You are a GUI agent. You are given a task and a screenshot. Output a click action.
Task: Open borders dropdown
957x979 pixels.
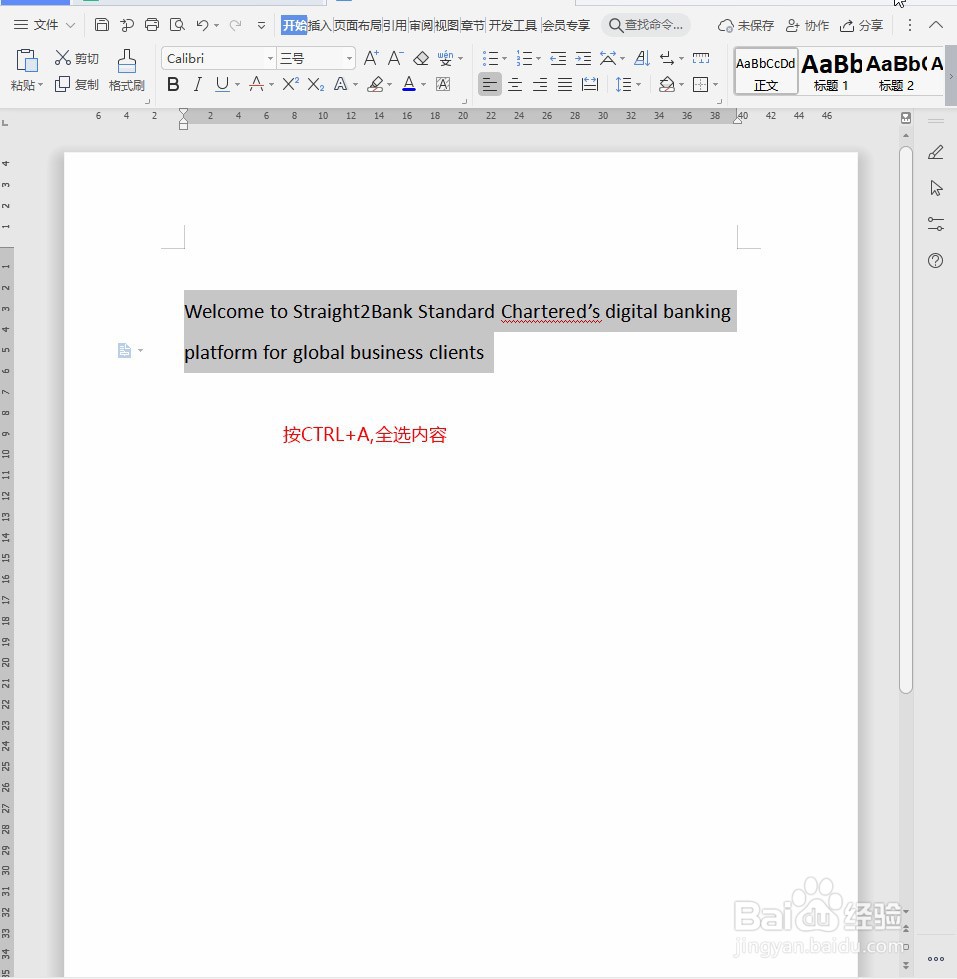click(x=715, y=84)
